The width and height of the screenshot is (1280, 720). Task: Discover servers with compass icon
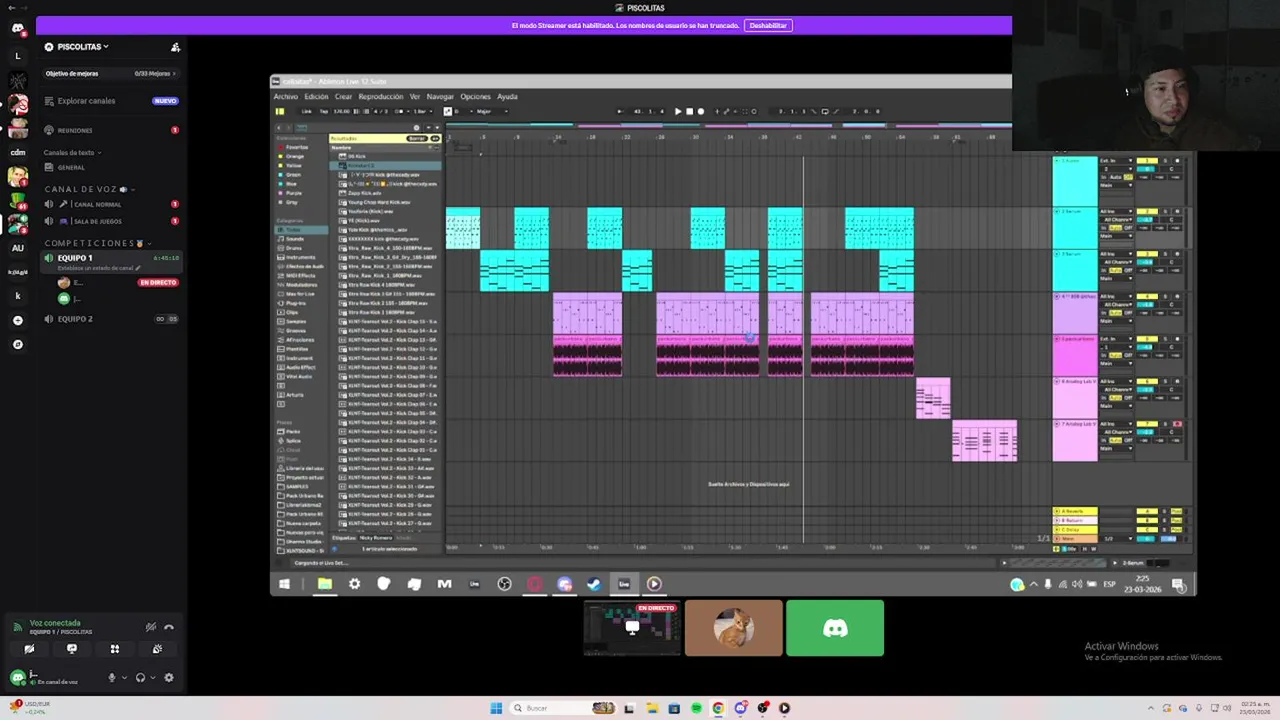coord(18,344)
